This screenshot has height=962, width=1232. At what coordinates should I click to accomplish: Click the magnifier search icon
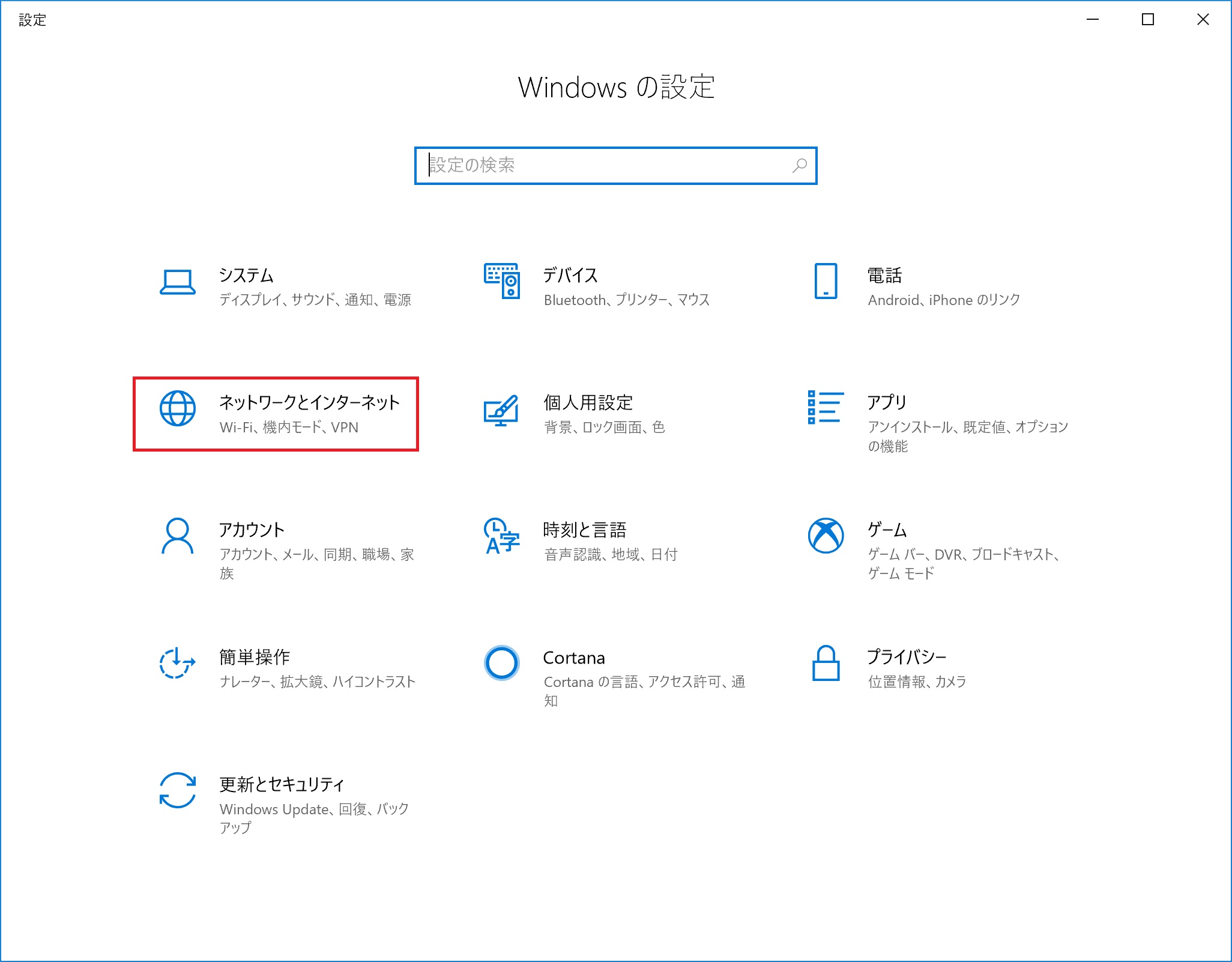click(799, 166)
